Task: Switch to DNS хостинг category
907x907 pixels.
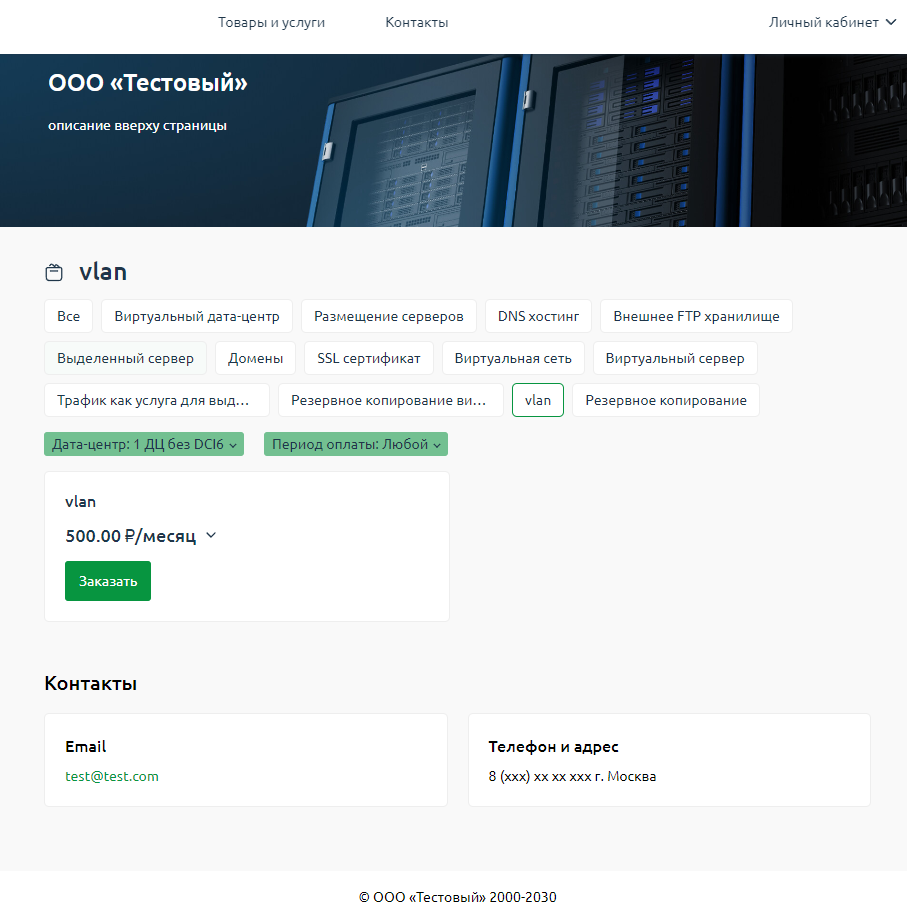Action: coord(538,316)
